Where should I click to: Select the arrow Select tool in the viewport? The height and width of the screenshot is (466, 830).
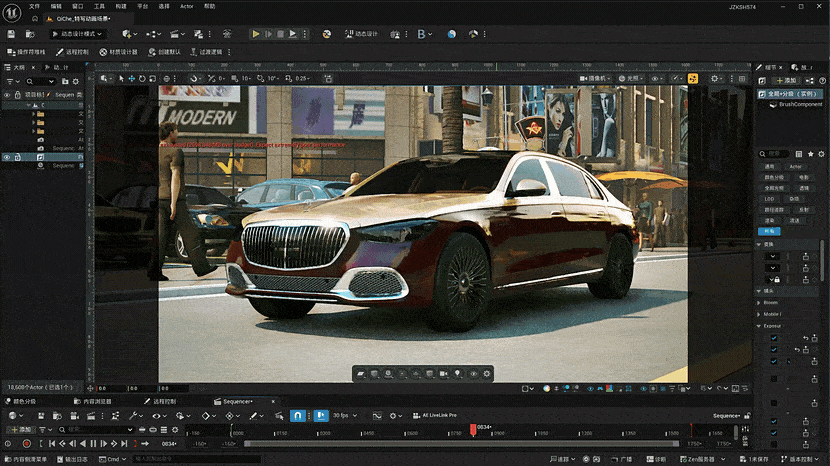coord(121,78)
